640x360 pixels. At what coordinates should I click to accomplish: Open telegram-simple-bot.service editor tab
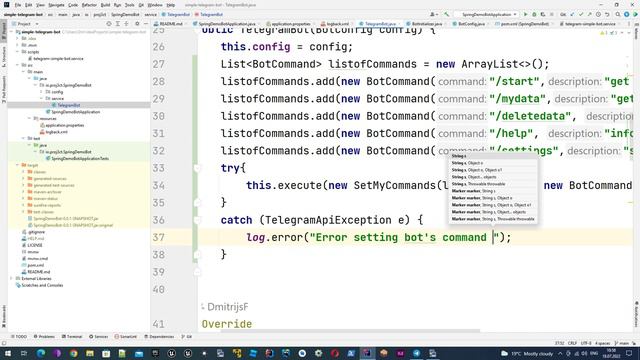click(589, 24)
